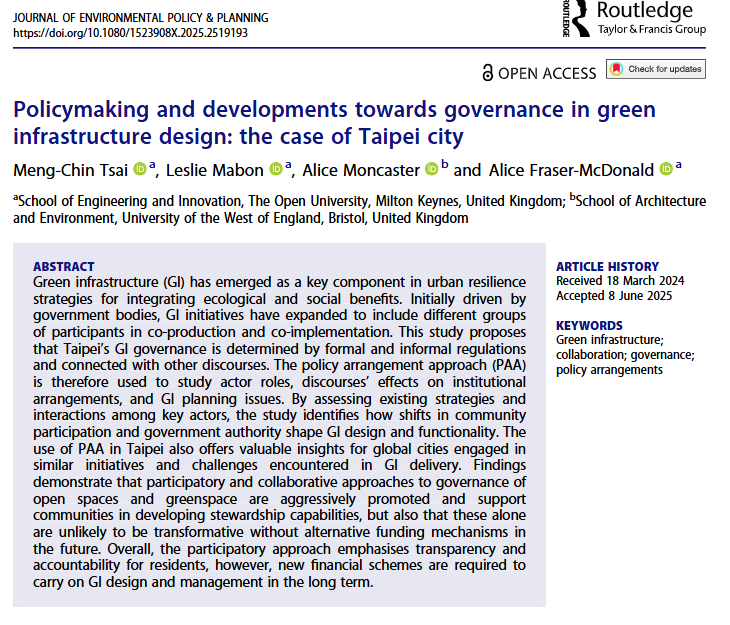The image size is (730, 625).
Task: Click the KEYWORDS heading
Action: click(x=589, y=325)
